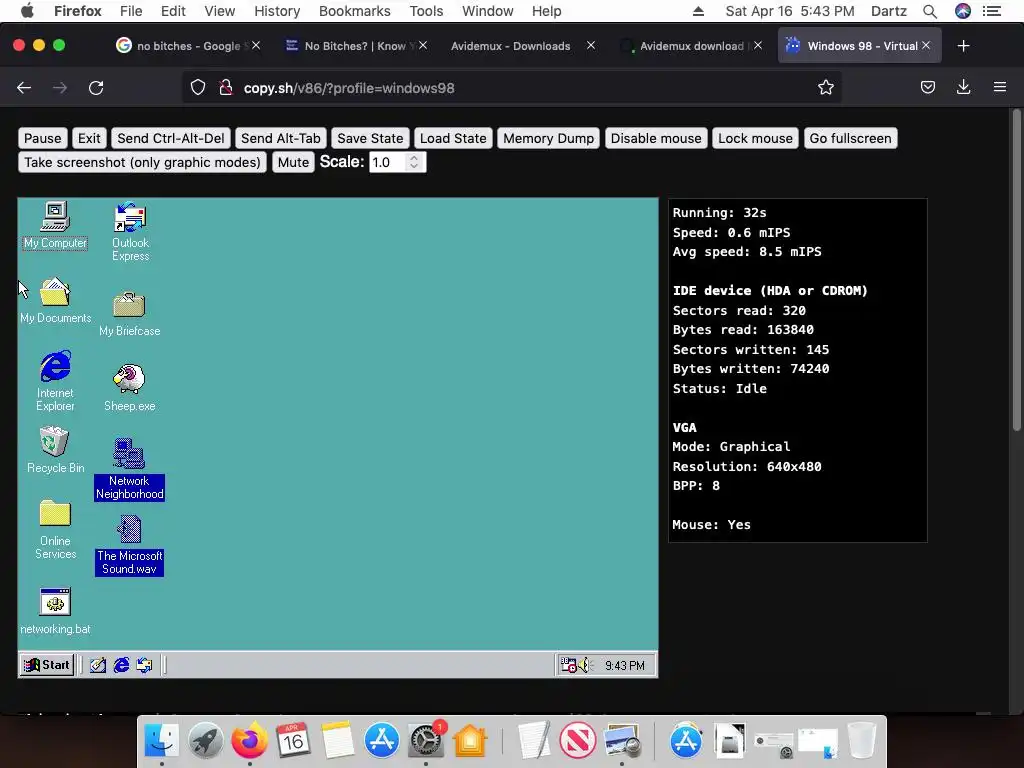The height and width of the screenshot is (768, 1024).
Task: Switch emulator to fullscreen
Action: click(x=850, y=138)
